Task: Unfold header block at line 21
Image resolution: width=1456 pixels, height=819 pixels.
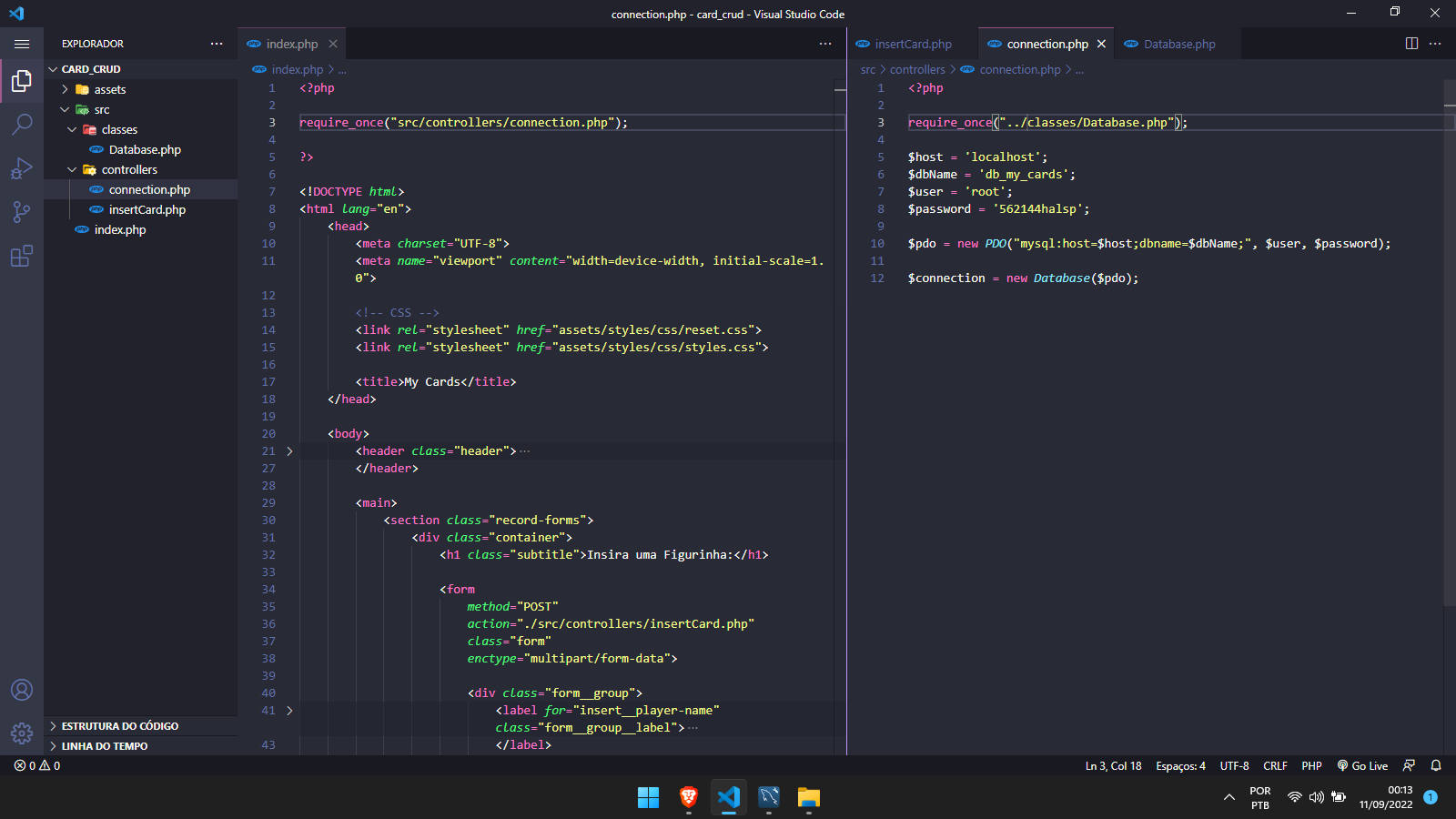Action: tap(289, 451)
